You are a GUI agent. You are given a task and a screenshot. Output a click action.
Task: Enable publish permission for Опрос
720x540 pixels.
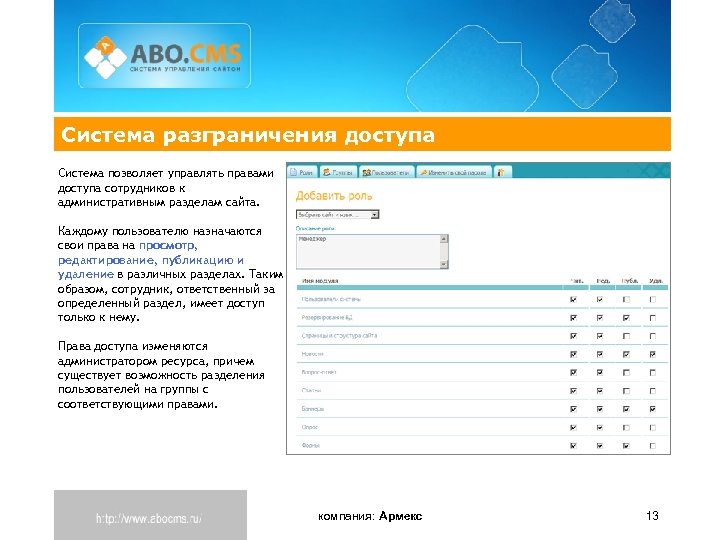626,428
